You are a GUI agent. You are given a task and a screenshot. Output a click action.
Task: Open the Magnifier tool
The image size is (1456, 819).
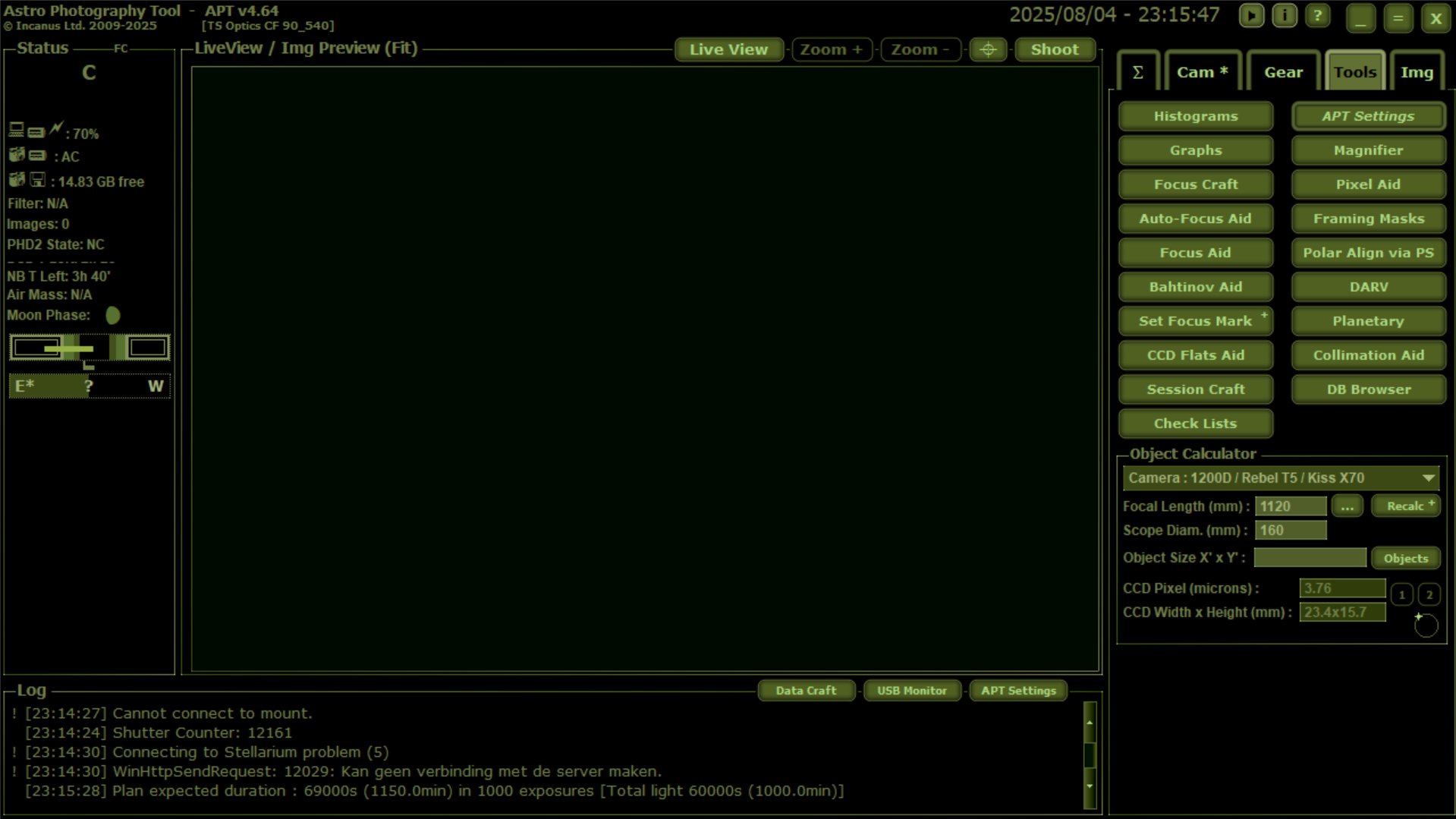[x=1368, y=150]
